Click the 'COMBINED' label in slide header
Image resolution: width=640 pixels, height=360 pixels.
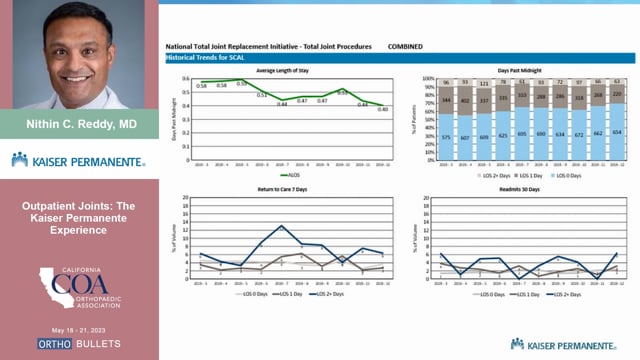(405, 47)
